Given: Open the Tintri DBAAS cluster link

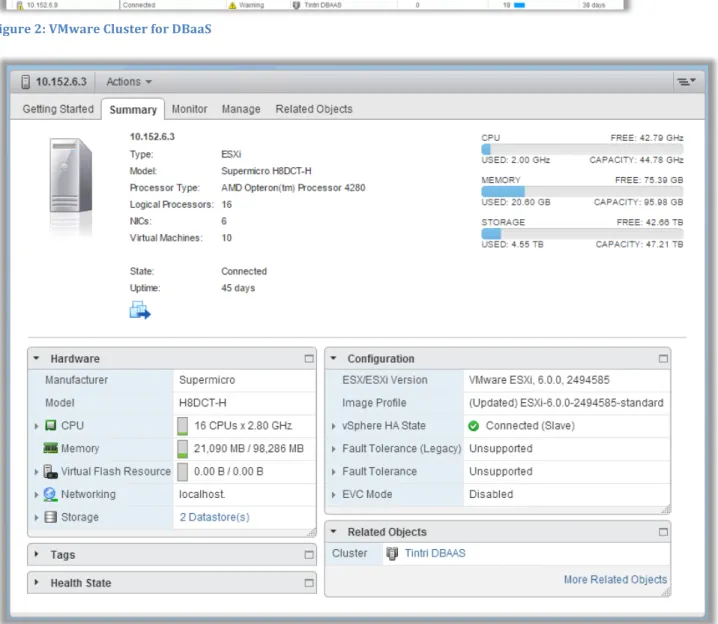Looking at the screenshot, I should [435, 553].
